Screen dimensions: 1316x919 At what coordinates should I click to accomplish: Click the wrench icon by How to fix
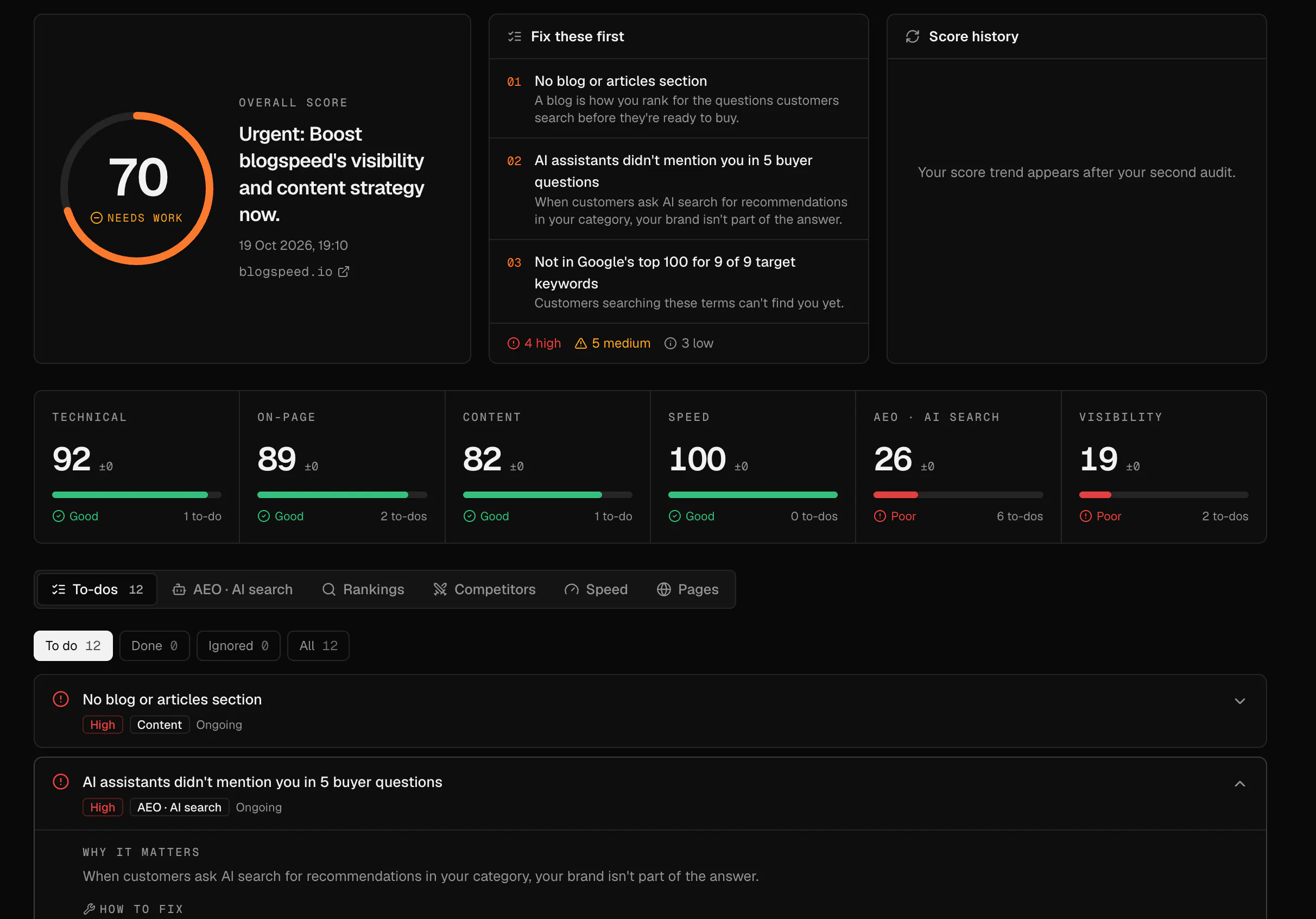[89, 909]
